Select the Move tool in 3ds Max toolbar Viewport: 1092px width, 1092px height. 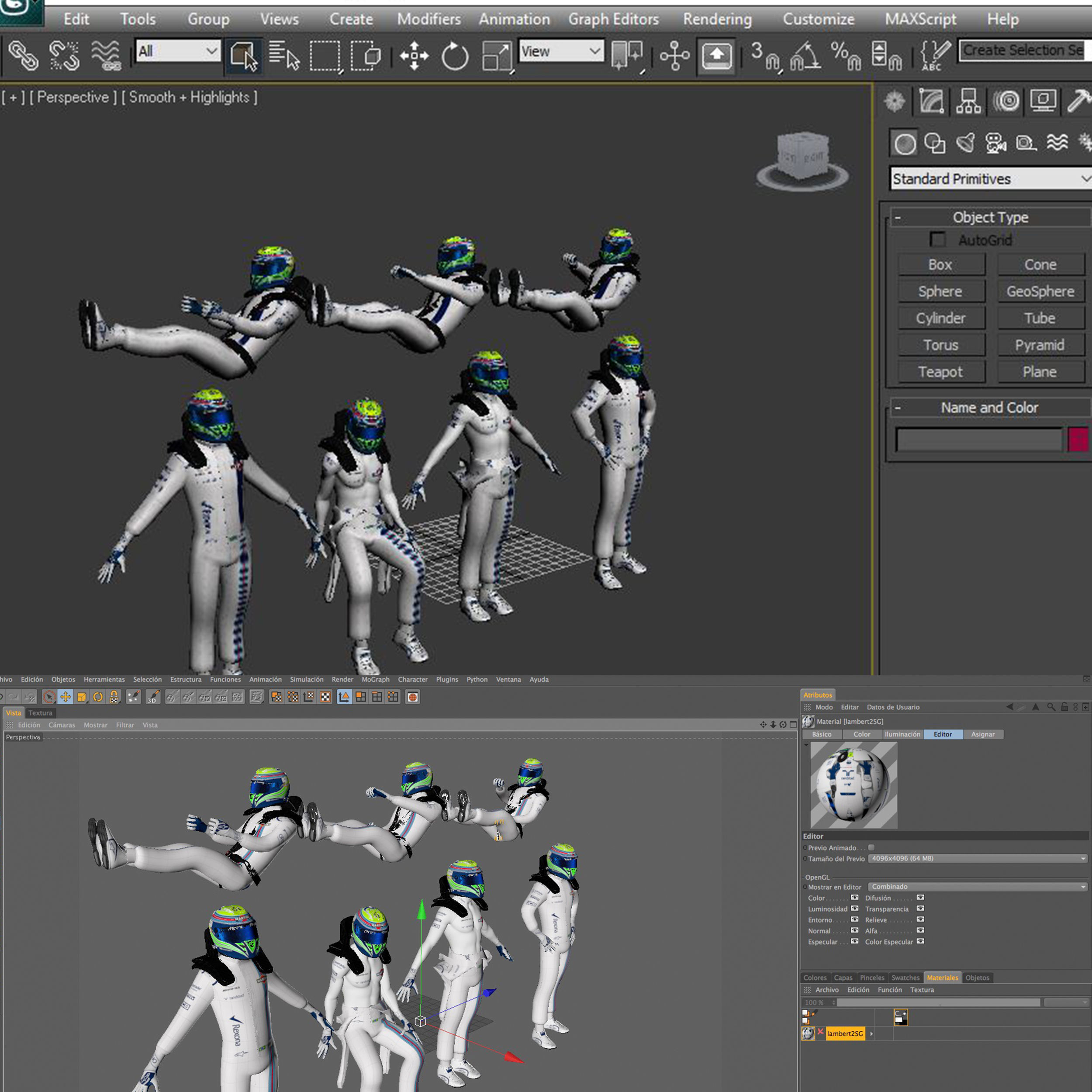tap(414, 56)
